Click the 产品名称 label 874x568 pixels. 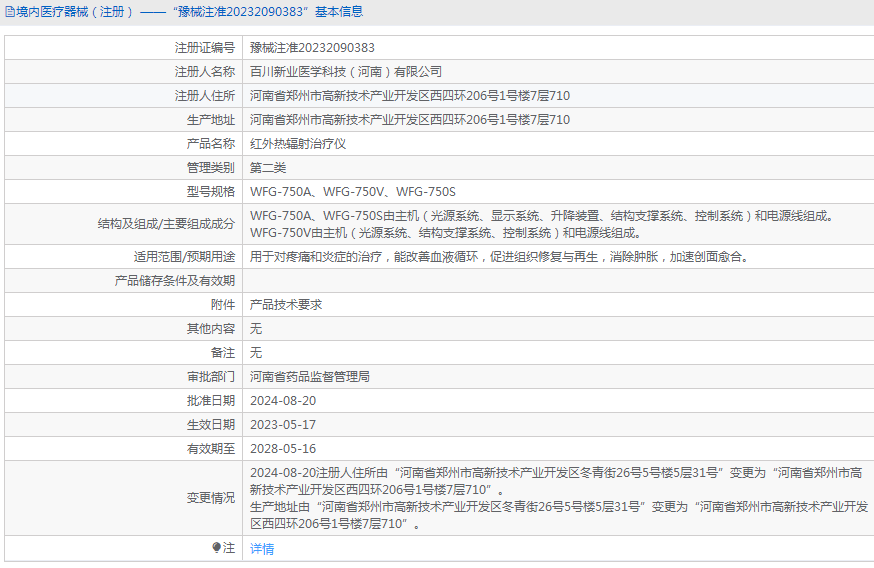tap(211, 144)
